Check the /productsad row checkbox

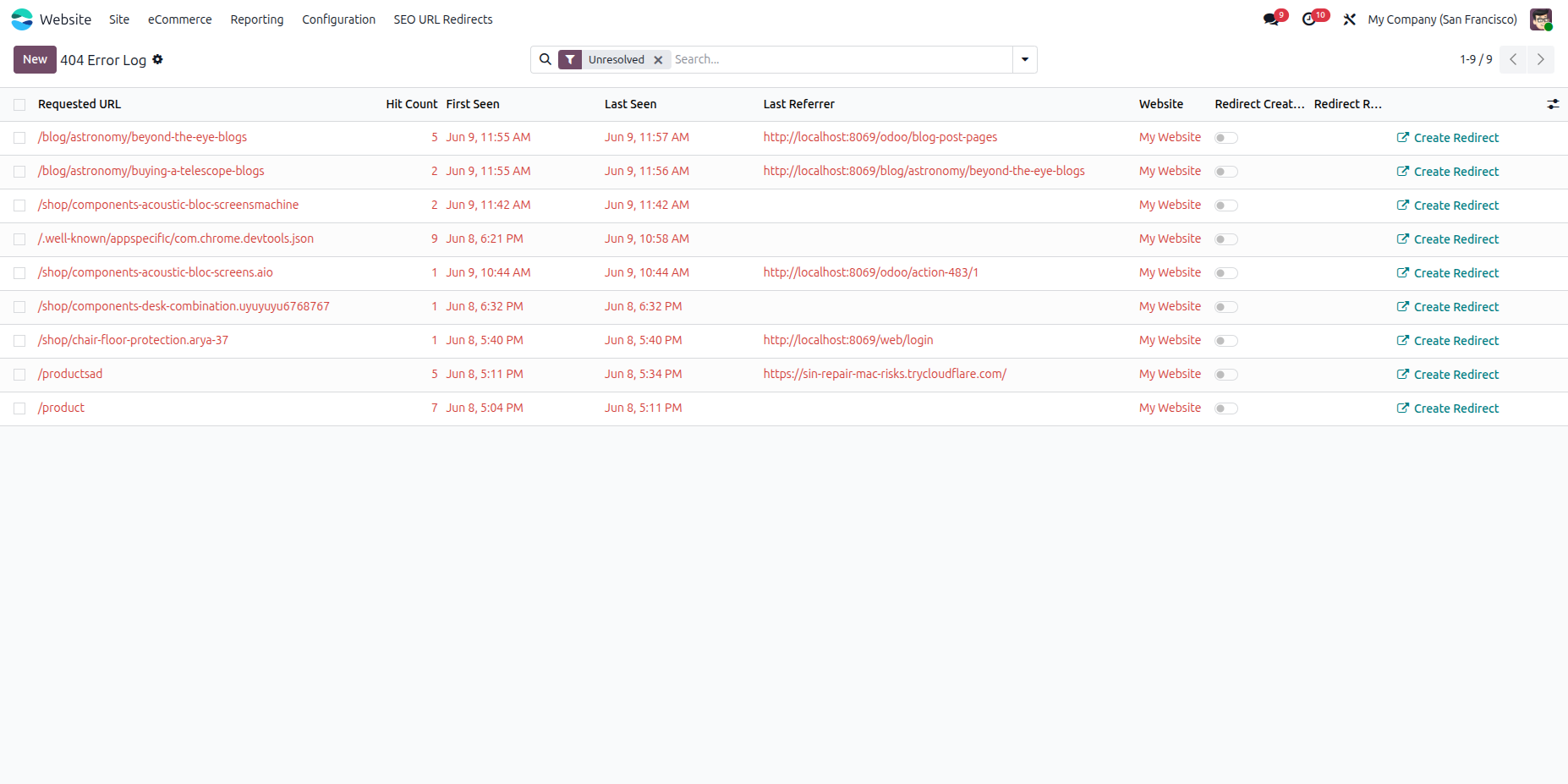19,375
